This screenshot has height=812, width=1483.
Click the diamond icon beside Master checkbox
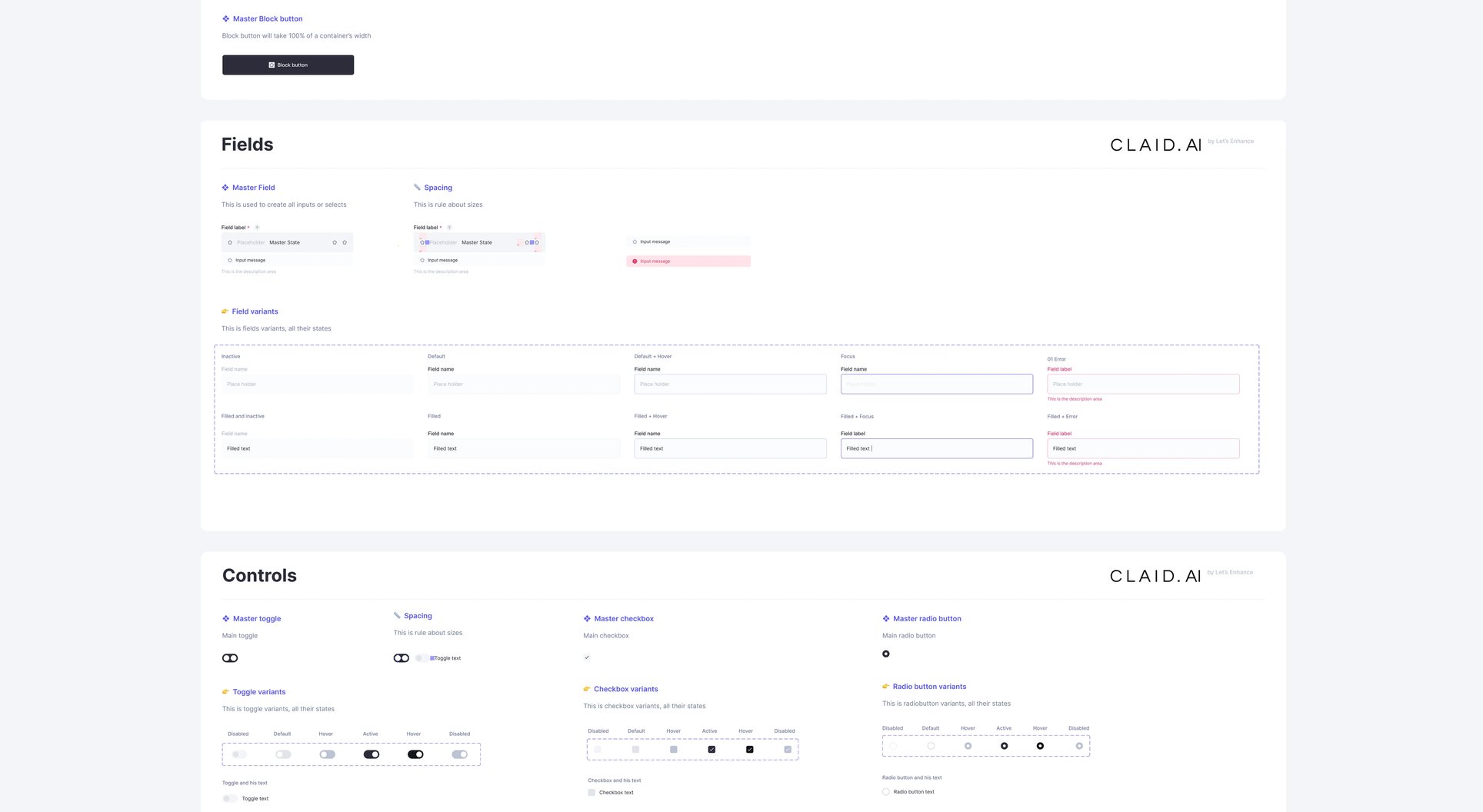pos(587,618)
